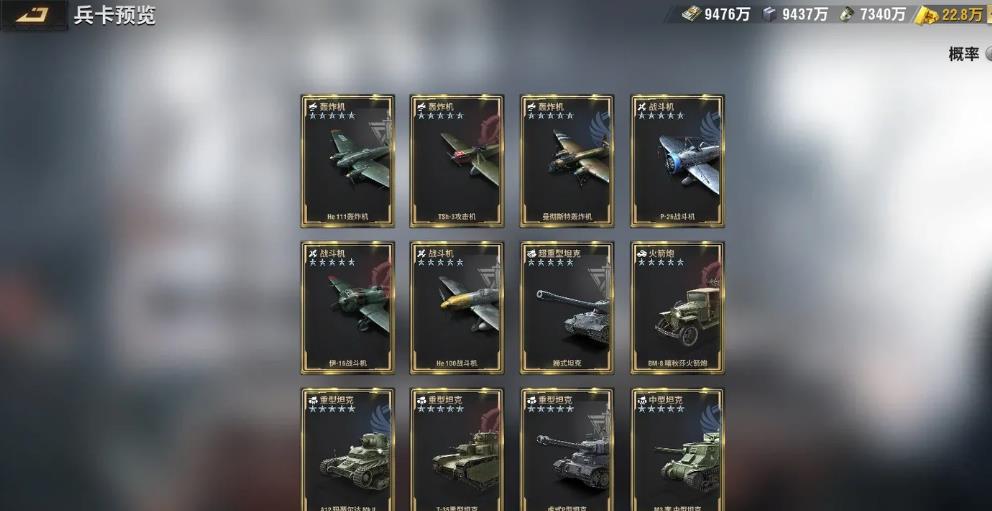Click the back arrow icon
This screenshot has width=992, height=511.
click(x=34, y=15)
